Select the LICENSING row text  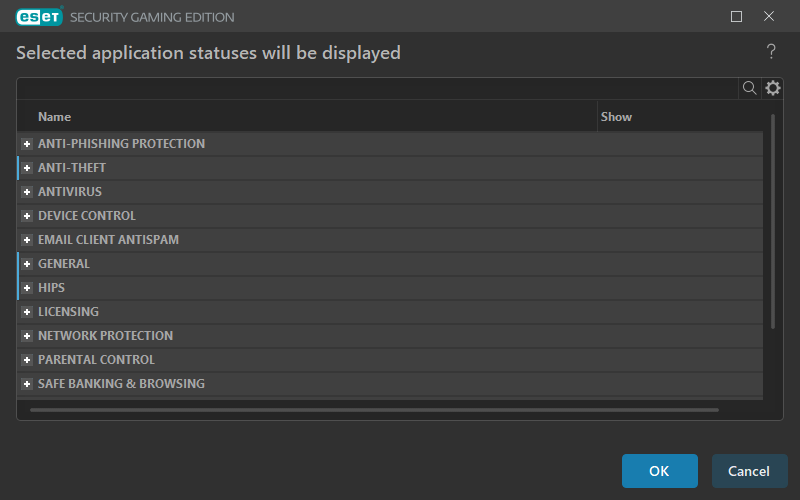pos(68,312)
